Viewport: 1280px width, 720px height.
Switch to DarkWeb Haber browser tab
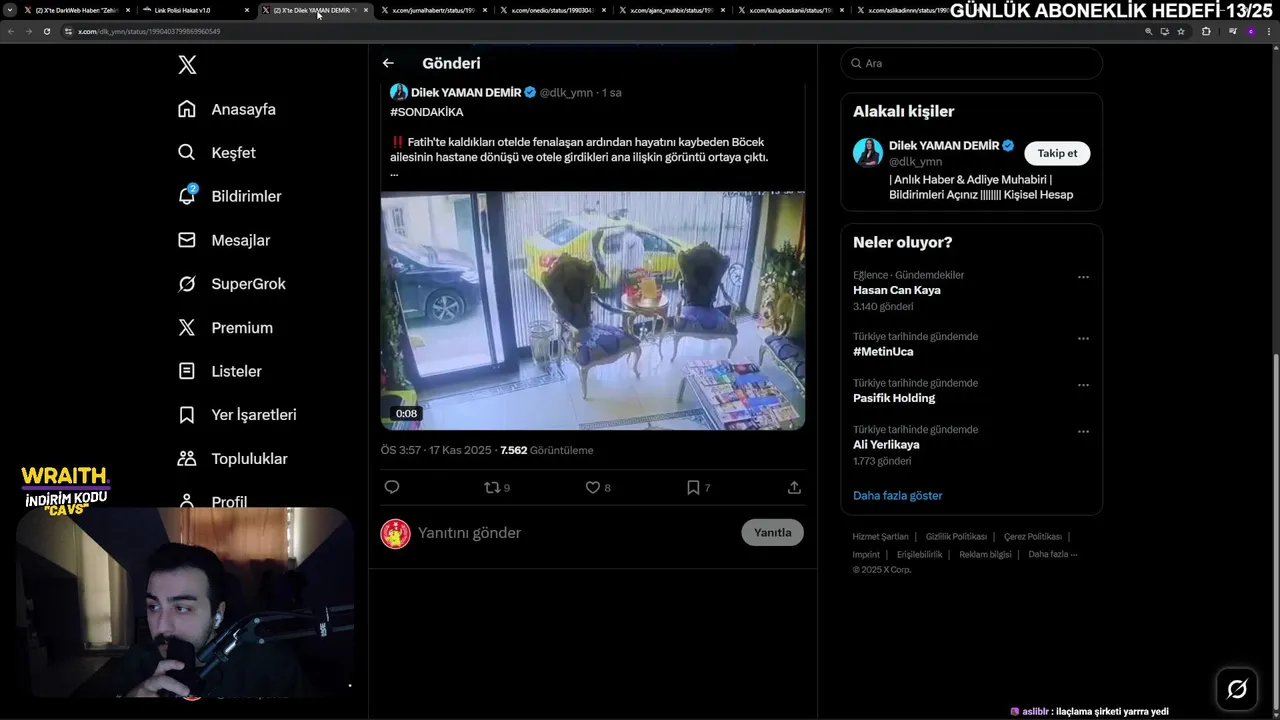click(x=78, y=10)
